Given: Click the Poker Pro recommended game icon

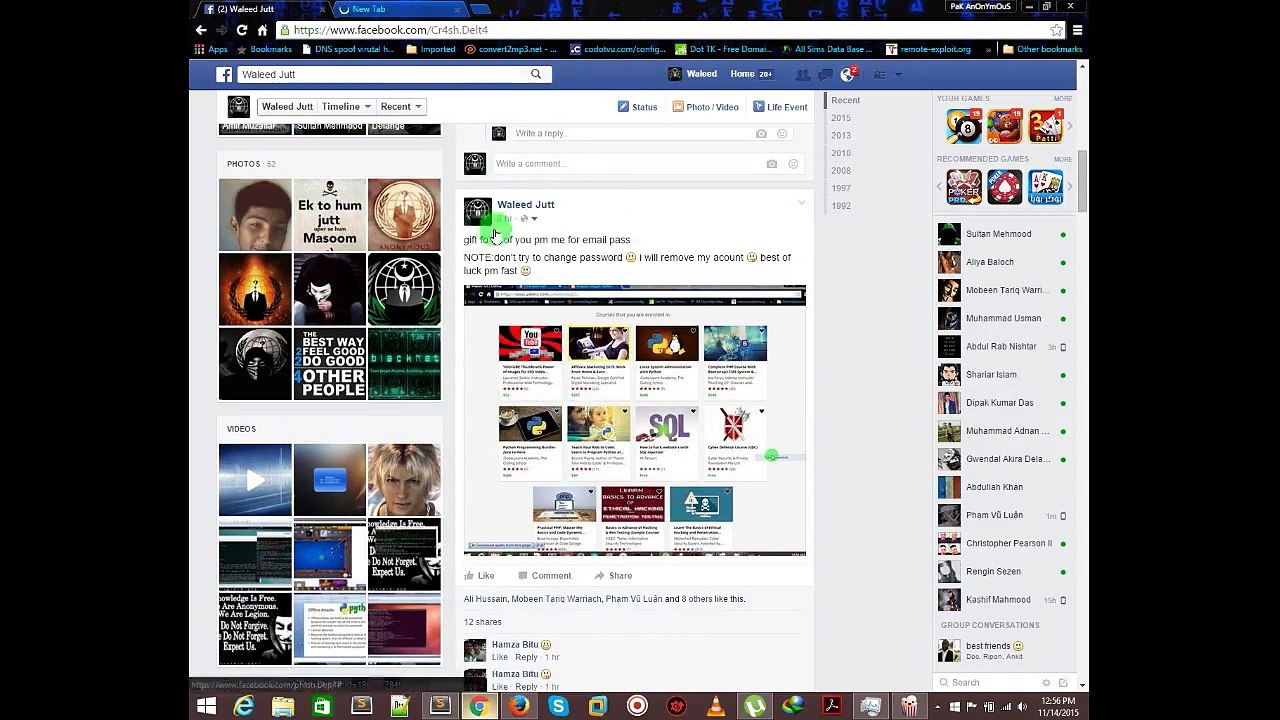Looking at the screenshot, I should pos(964,187).
